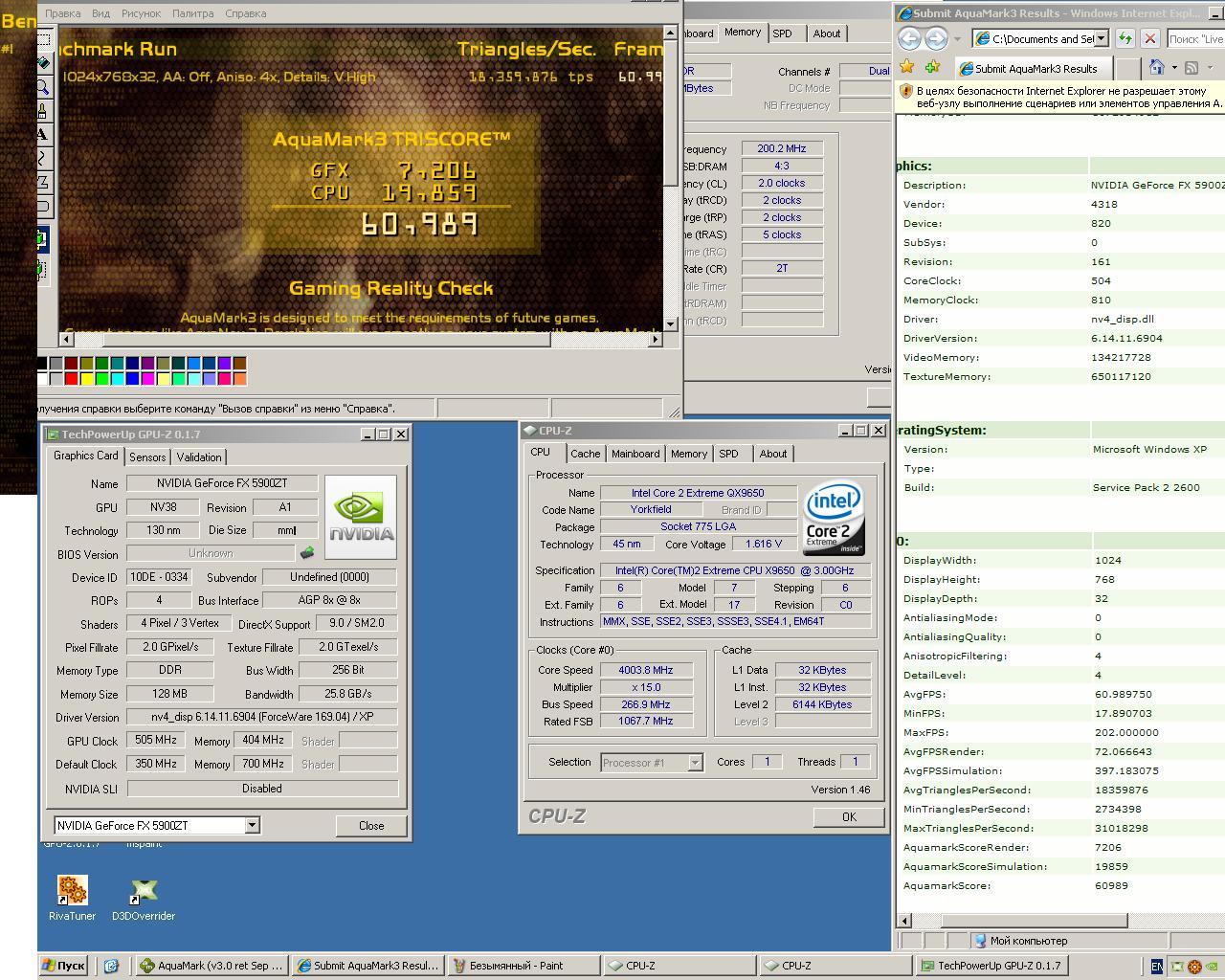This screenshot has width=1225, height=980.
Task: Open the Processor #1 selection dropdown in CPU-Z
Action: click(695, 763)
